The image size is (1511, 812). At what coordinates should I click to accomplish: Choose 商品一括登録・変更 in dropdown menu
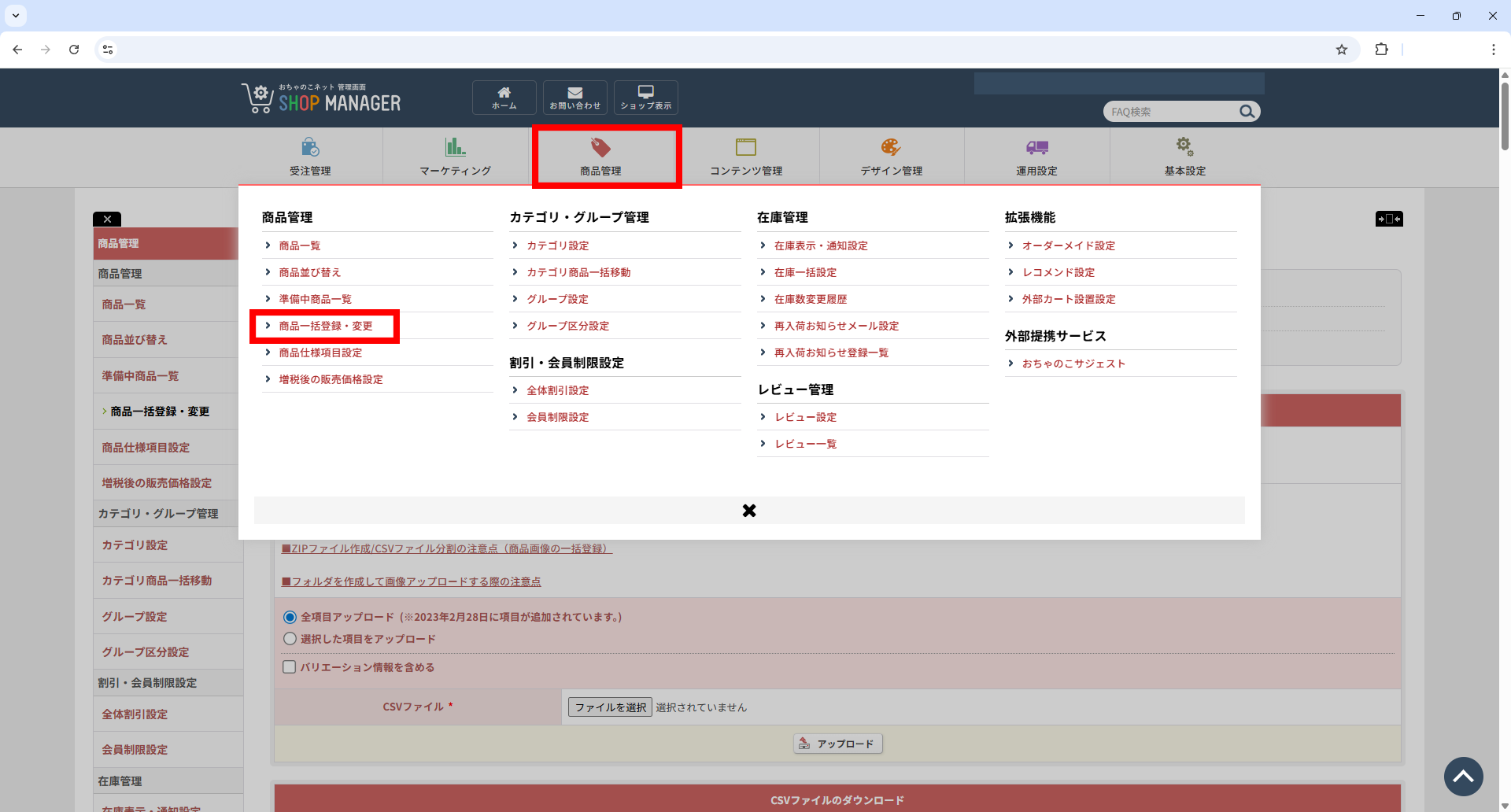tap(325, 326)
